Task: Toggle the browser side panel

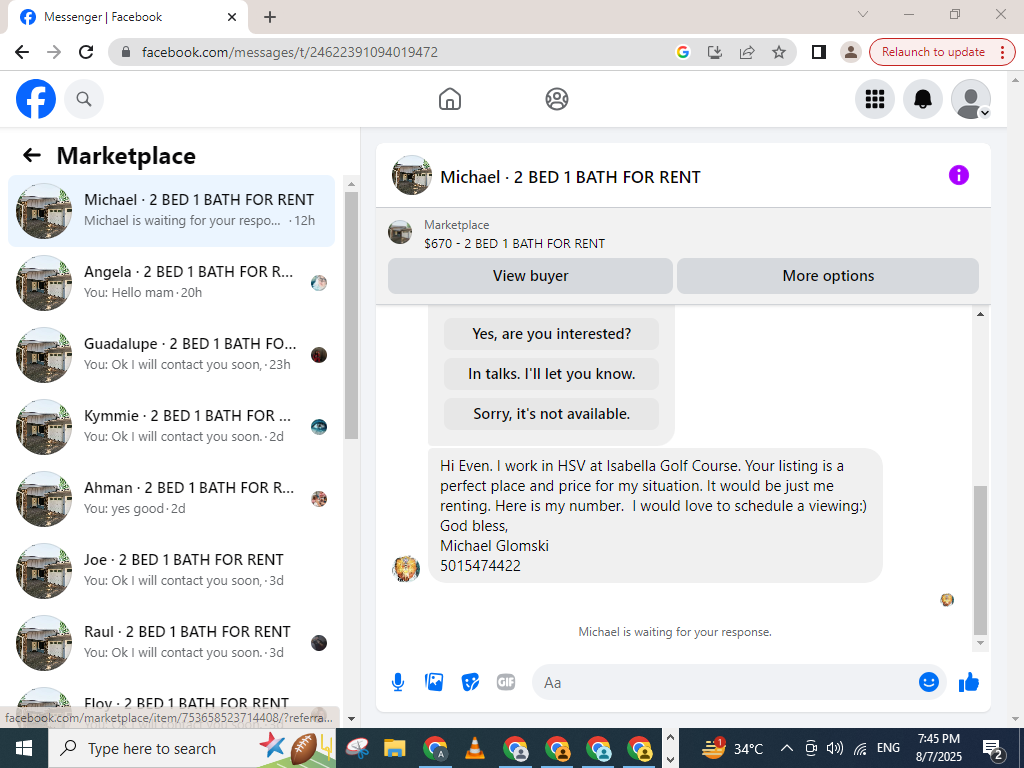Action: click(x=818, y=52)
